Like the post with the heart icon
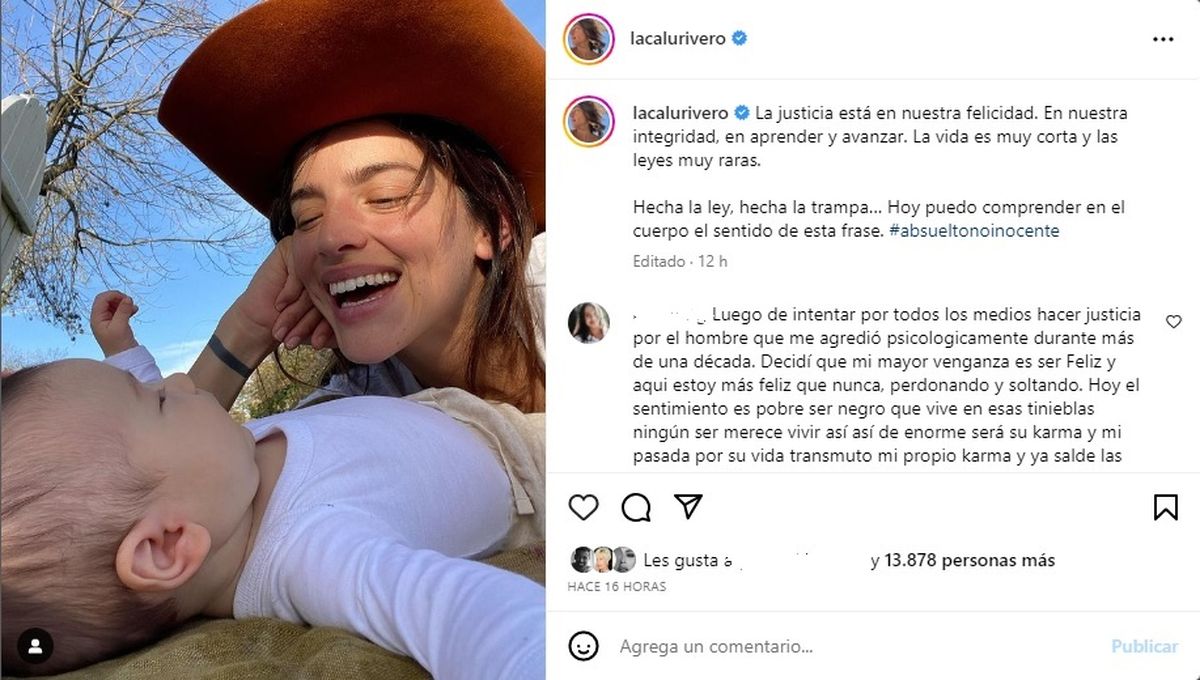 pos(583,507)
